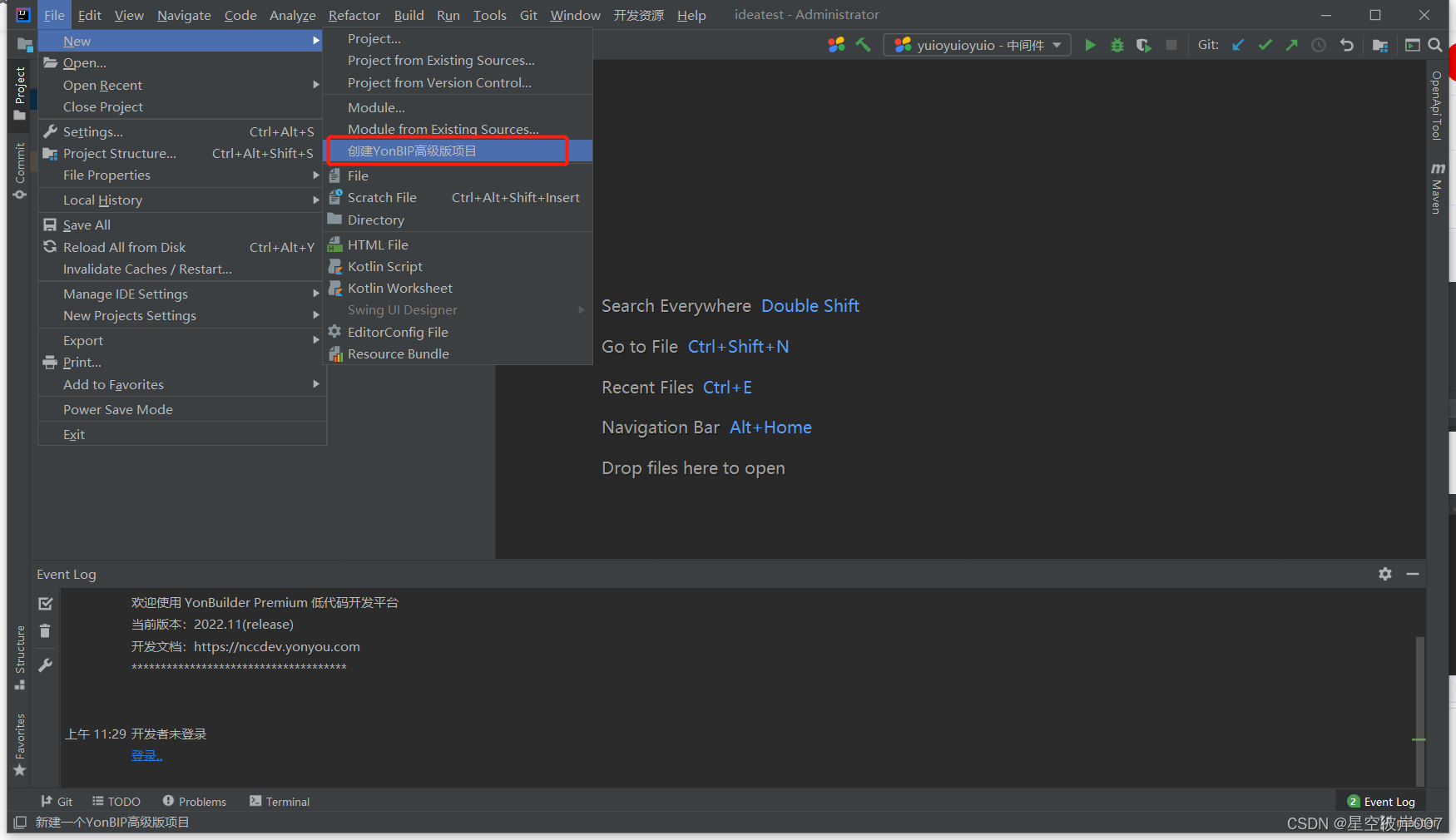Select HTML File entry
The width and height of the screenshot is (1456, 840).
point(458,245)
